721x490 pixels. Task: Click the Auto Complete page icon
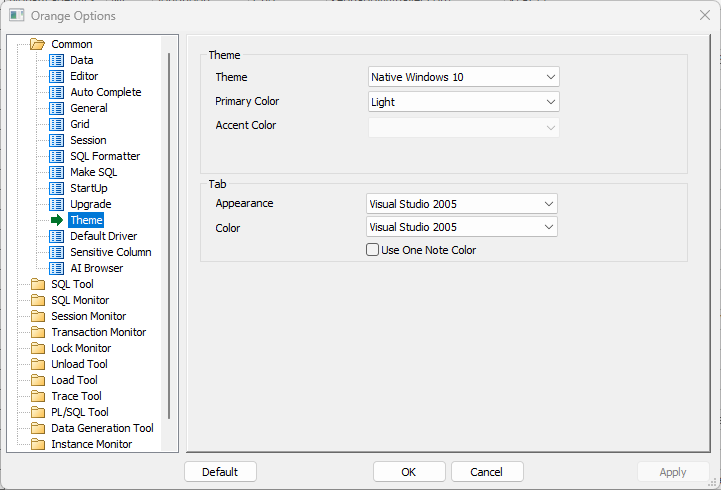pos(57,92)
